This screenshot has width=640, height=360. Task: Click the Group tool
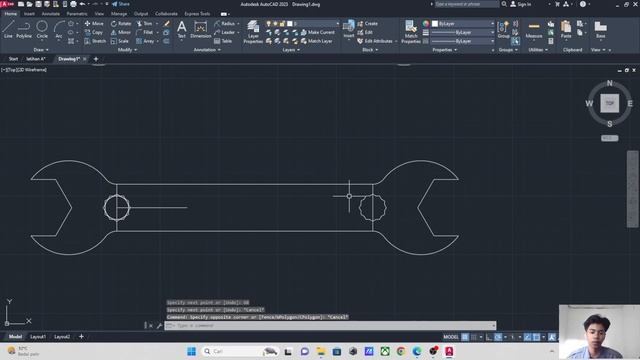pyautogui.click(x=504, y=29)
